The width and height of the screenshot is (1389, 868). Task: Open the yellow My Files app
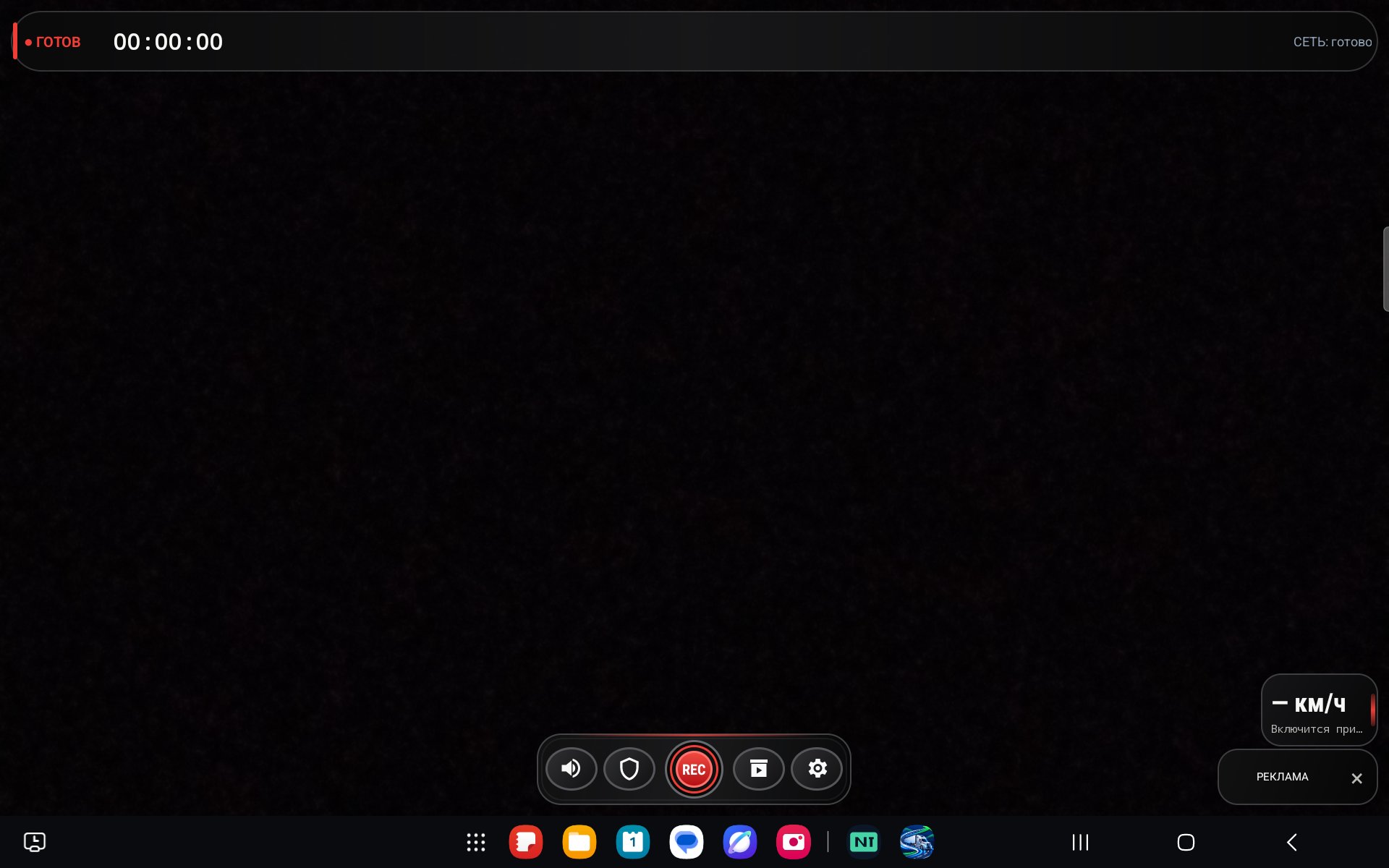click(579, 842)
